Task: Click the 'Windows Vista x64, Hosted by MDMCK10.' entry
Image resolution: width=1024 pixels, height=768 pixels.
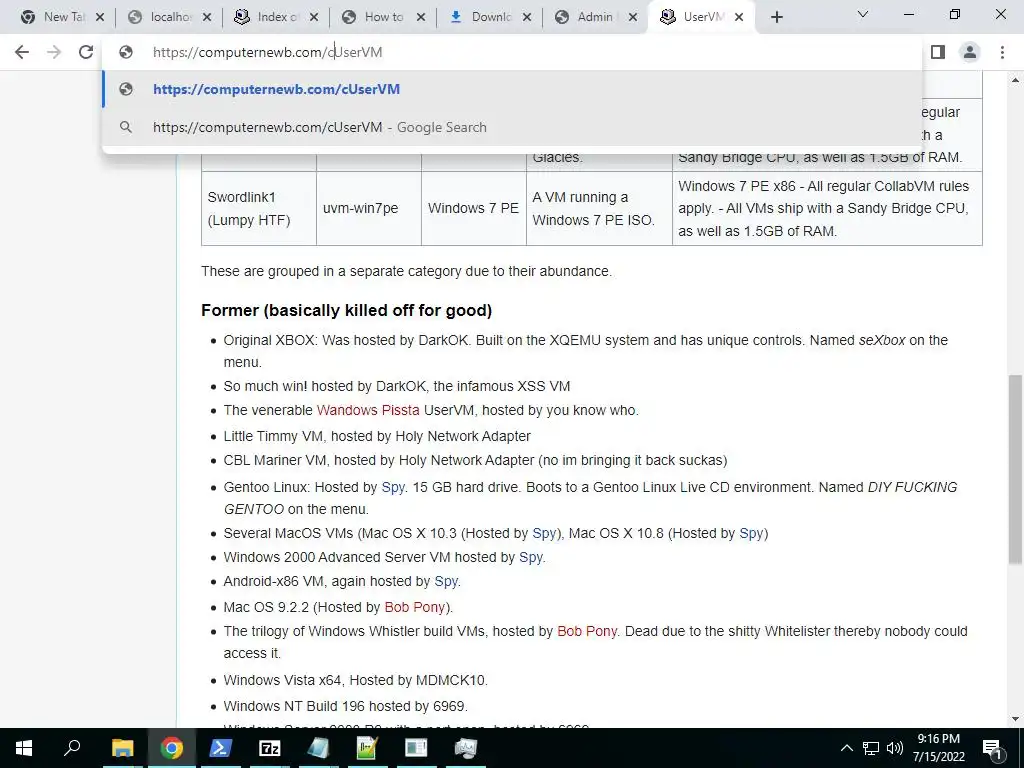Action: tap(355, 680)
